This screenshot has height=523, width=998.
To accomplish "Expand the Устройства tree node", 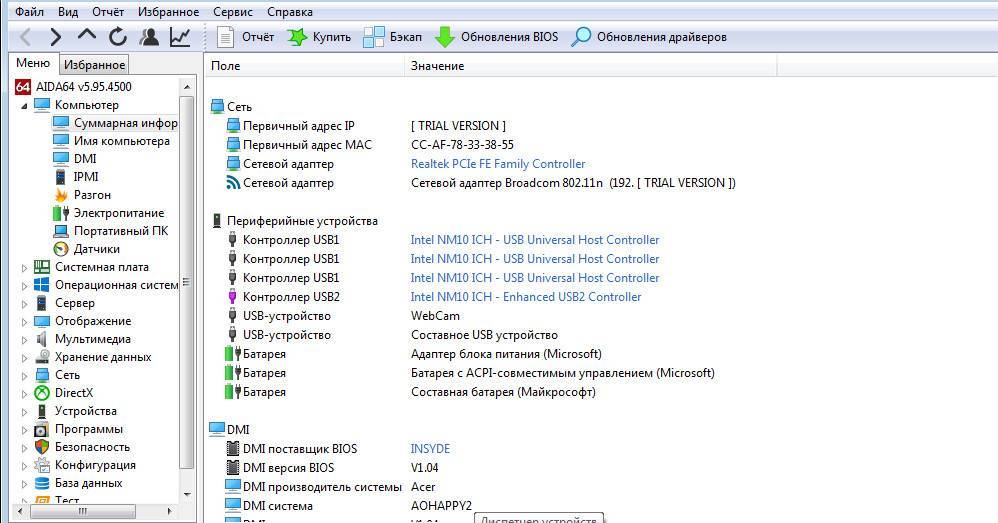I will [x=24, y=412].
